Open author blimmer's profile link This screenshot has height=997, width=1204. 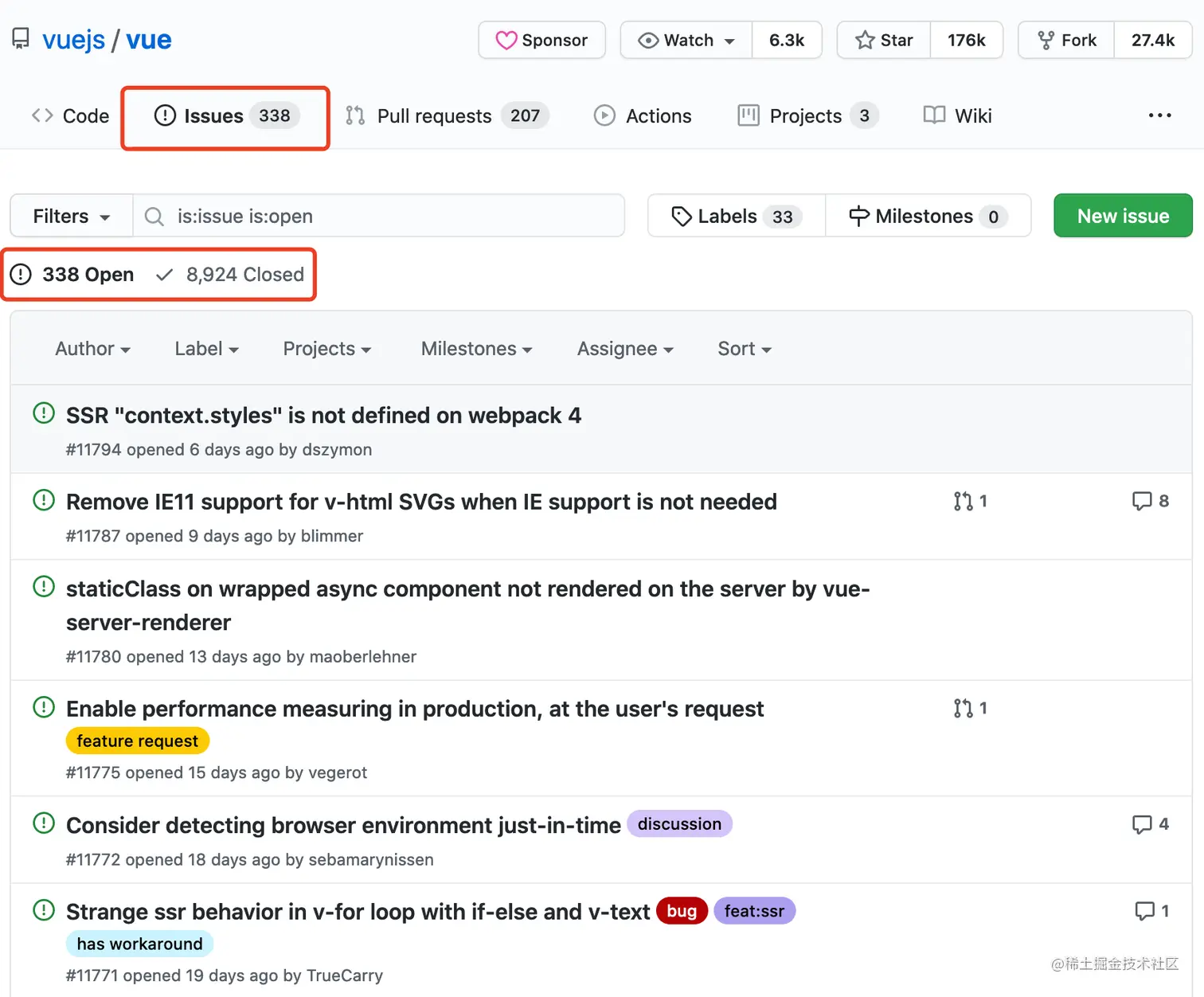coord(332,537)
